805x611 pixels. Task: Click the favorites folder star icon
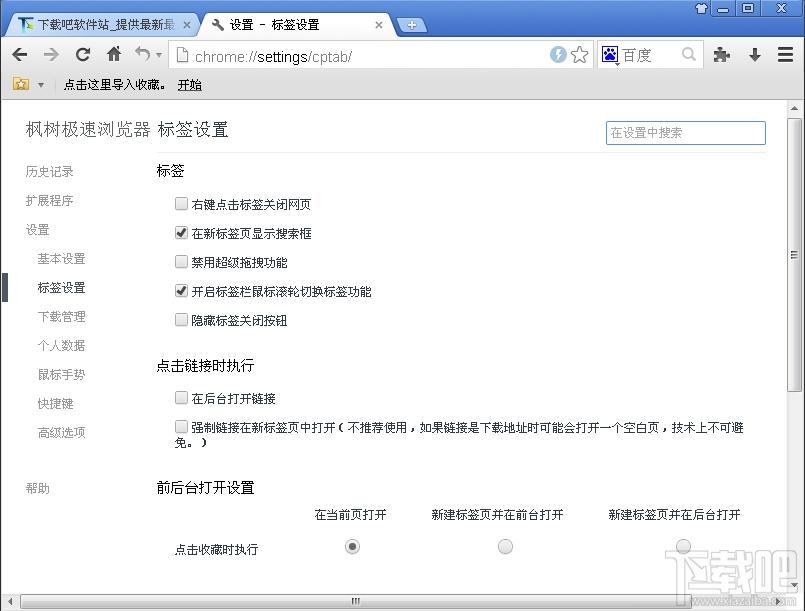[x=21, y=84]
